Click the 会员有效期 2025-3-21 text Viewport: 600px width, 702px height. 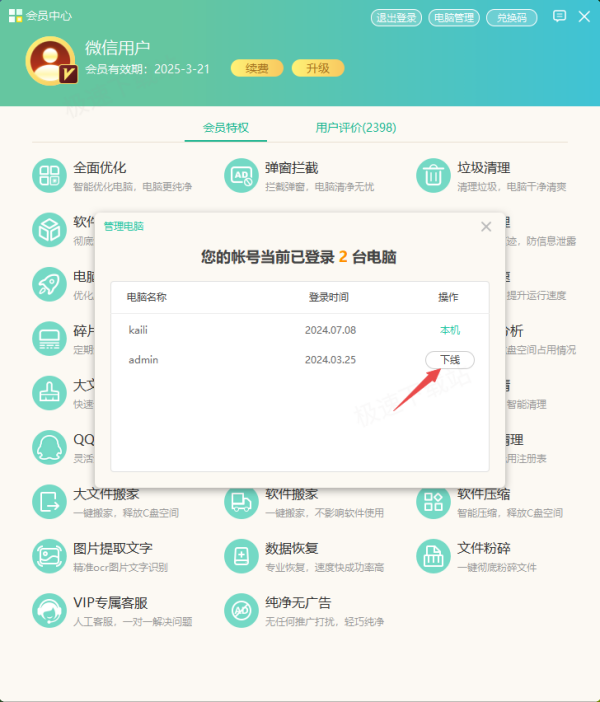click(147, 69)
